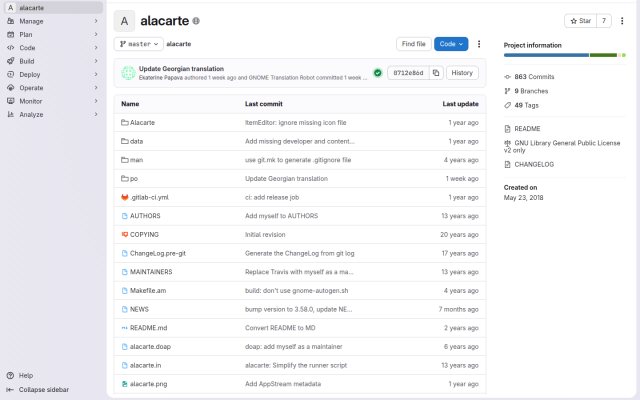
Task: Open the 49 Tags link
Action: pyautogui.click(x=522, y=105)
